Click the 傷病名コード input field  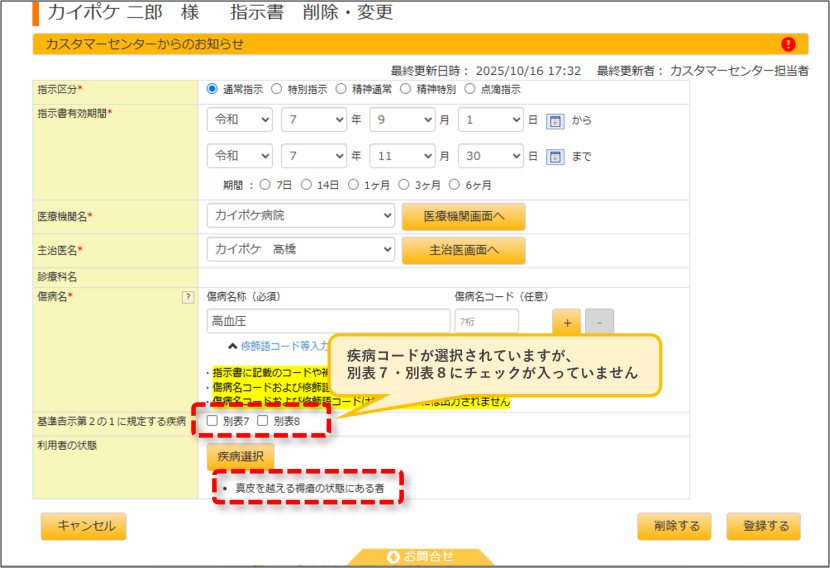tap(486, 321)
